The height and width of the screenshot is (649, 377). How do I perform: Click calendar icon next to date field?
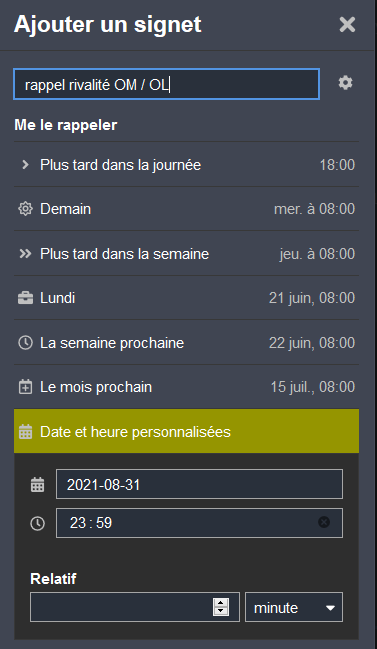tap(38, 484)
